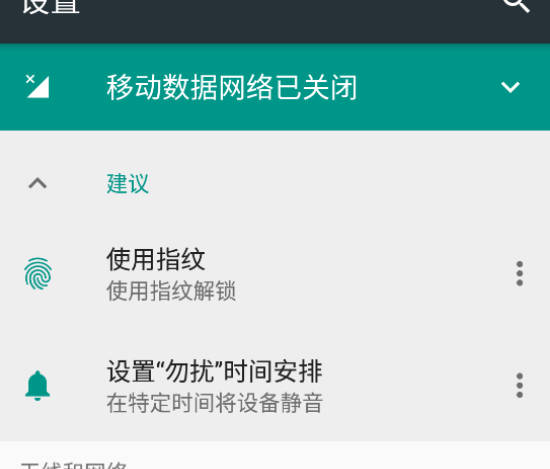Tap the fingerprint suggestion row background
The width and height of the screenshot is (550, 469).
click(x=275, y=274)
